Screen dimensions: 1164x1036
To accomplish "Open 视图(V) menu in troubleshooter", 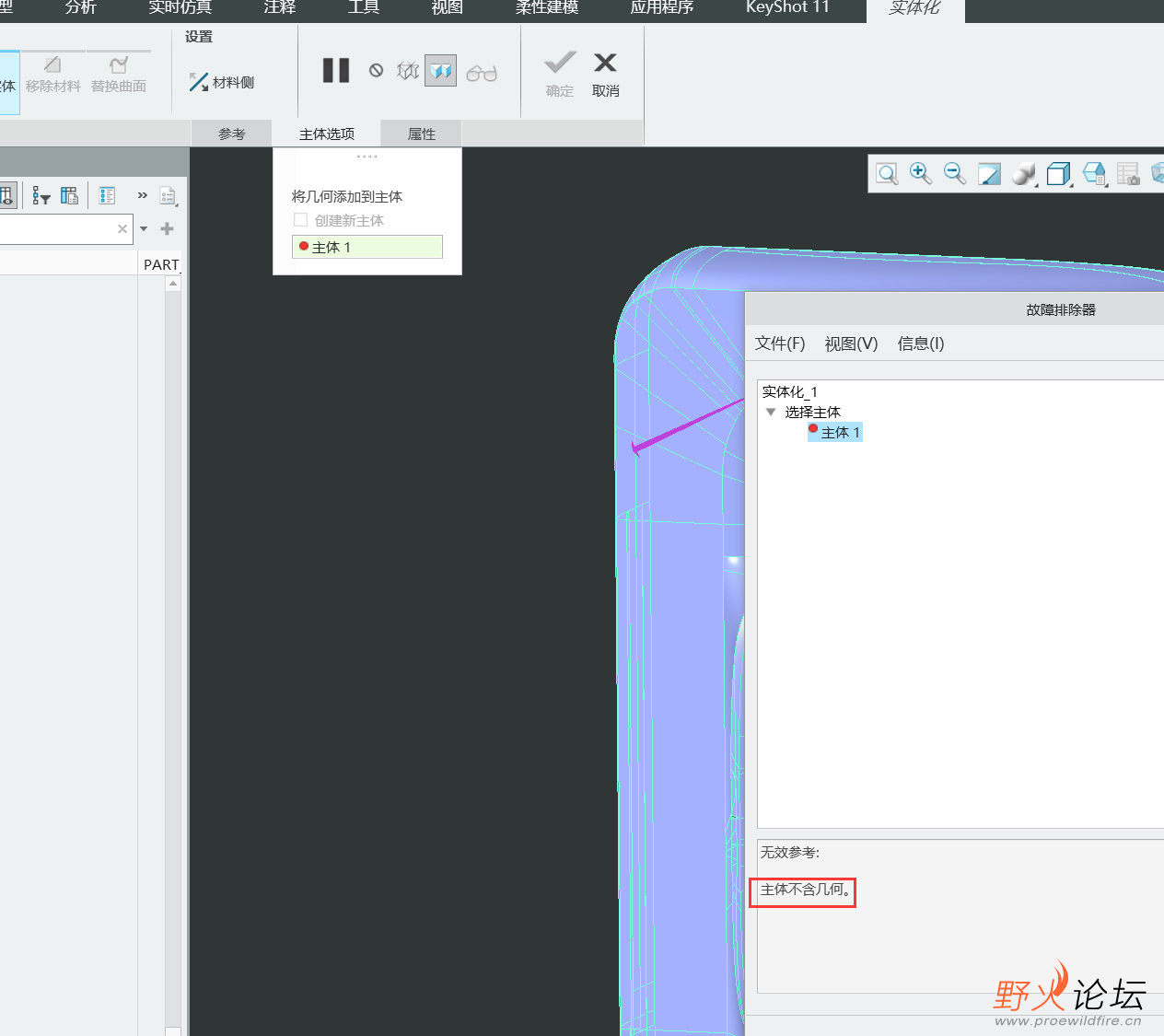I will [851, 343].
